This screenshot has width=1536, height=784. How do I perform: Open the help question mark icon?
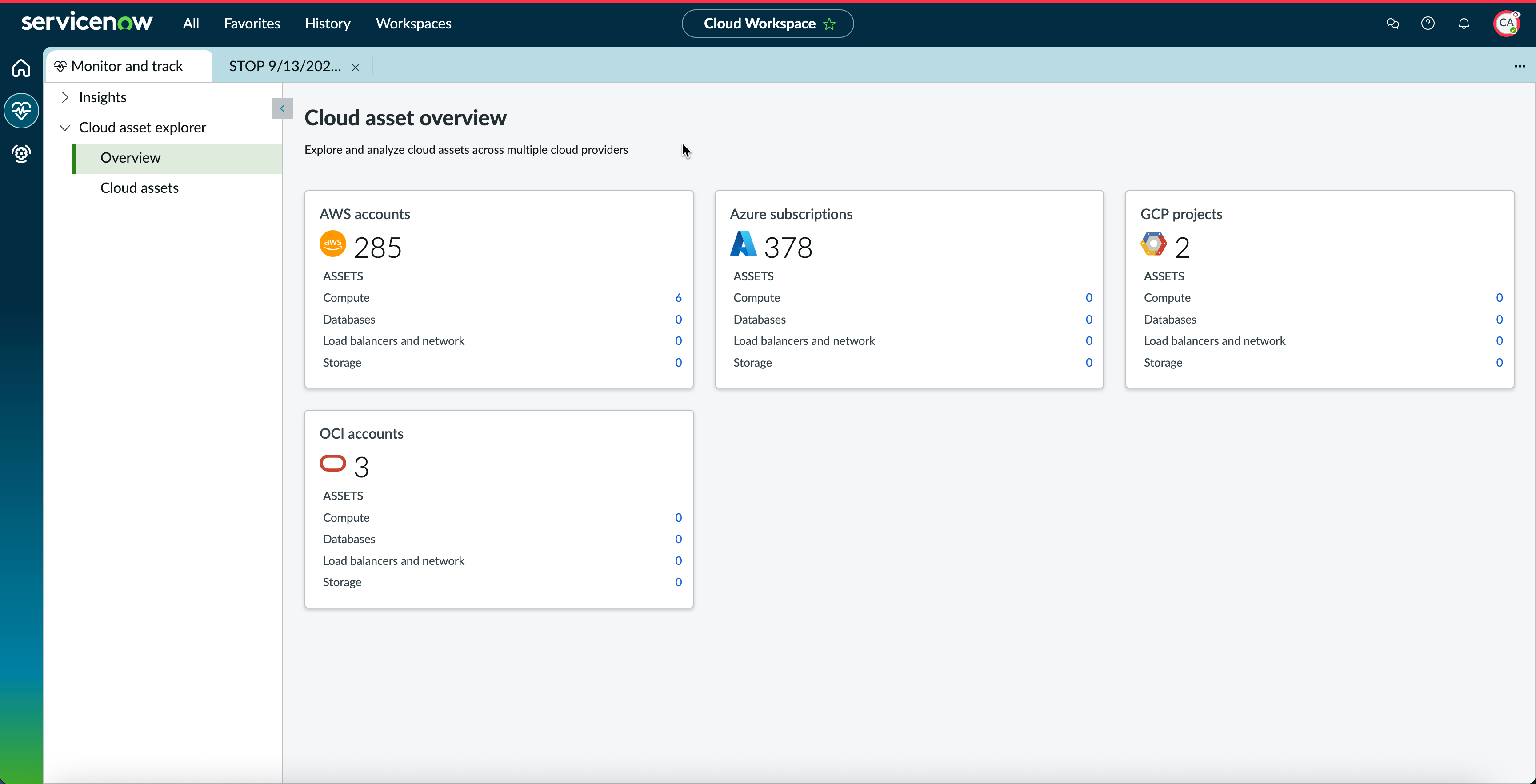(1428, 23)
